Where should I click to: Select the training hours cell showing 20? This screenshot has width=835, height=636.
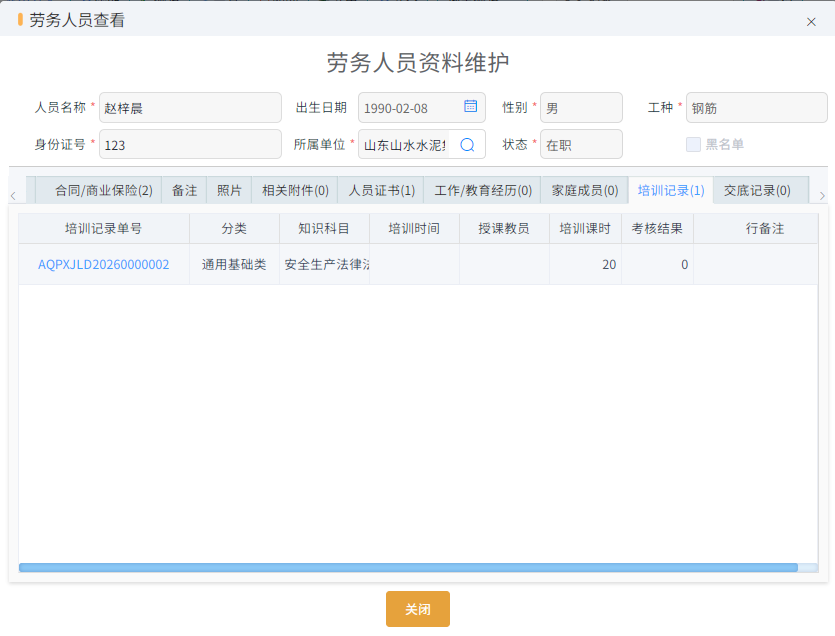[585, 264]
